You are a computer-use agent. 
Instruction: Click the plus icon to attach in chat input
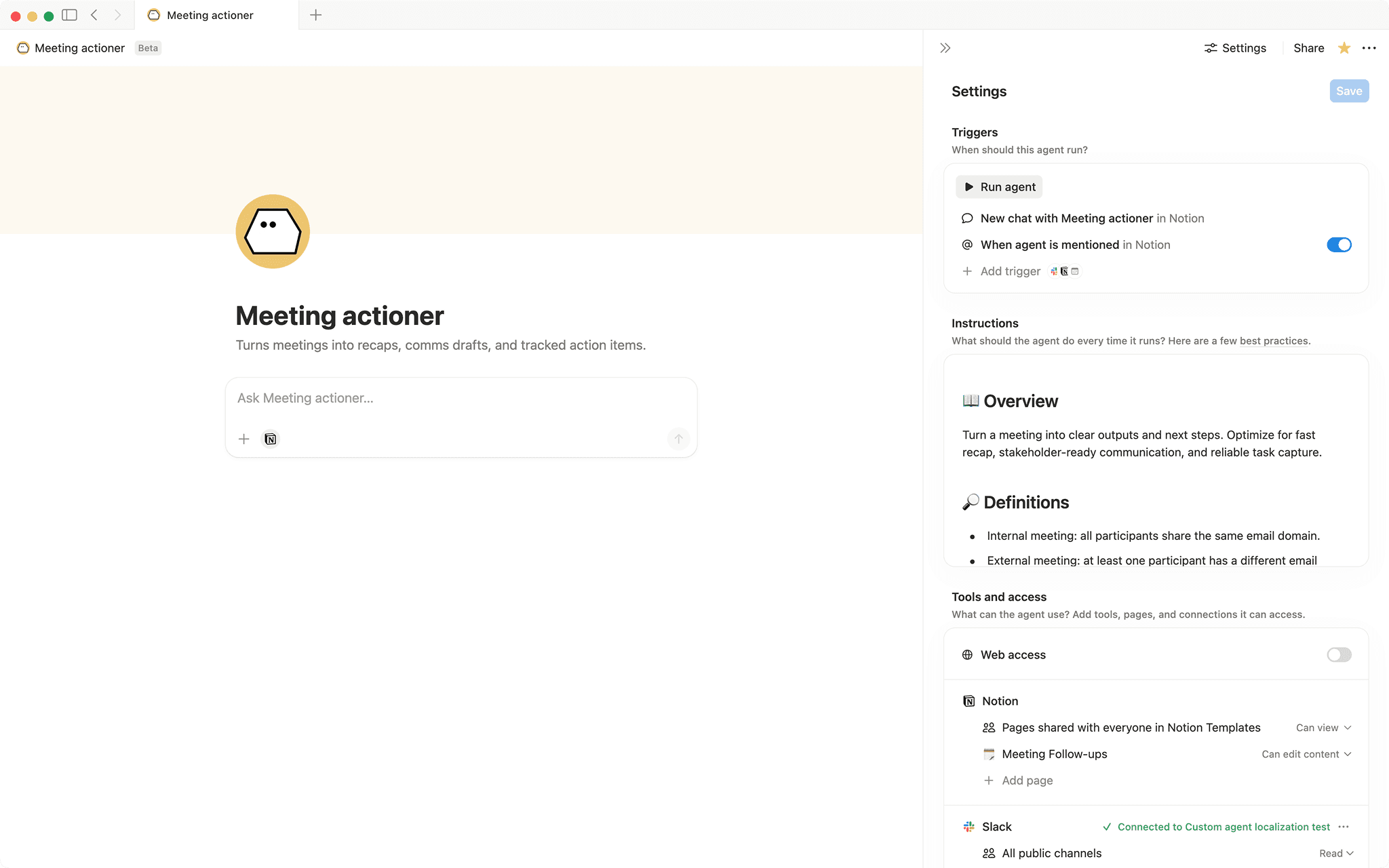(243, 439)
